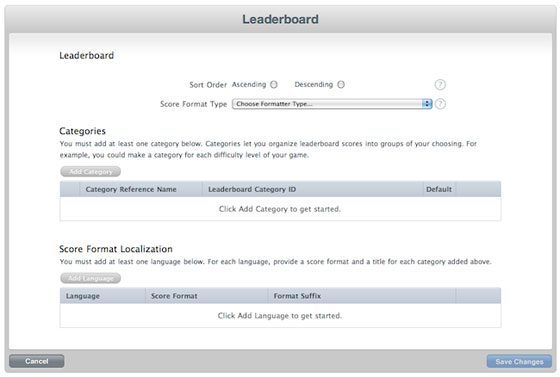Click the empty language table row
The height and width of the screenshot is (377, 560).
click(280, 316)
